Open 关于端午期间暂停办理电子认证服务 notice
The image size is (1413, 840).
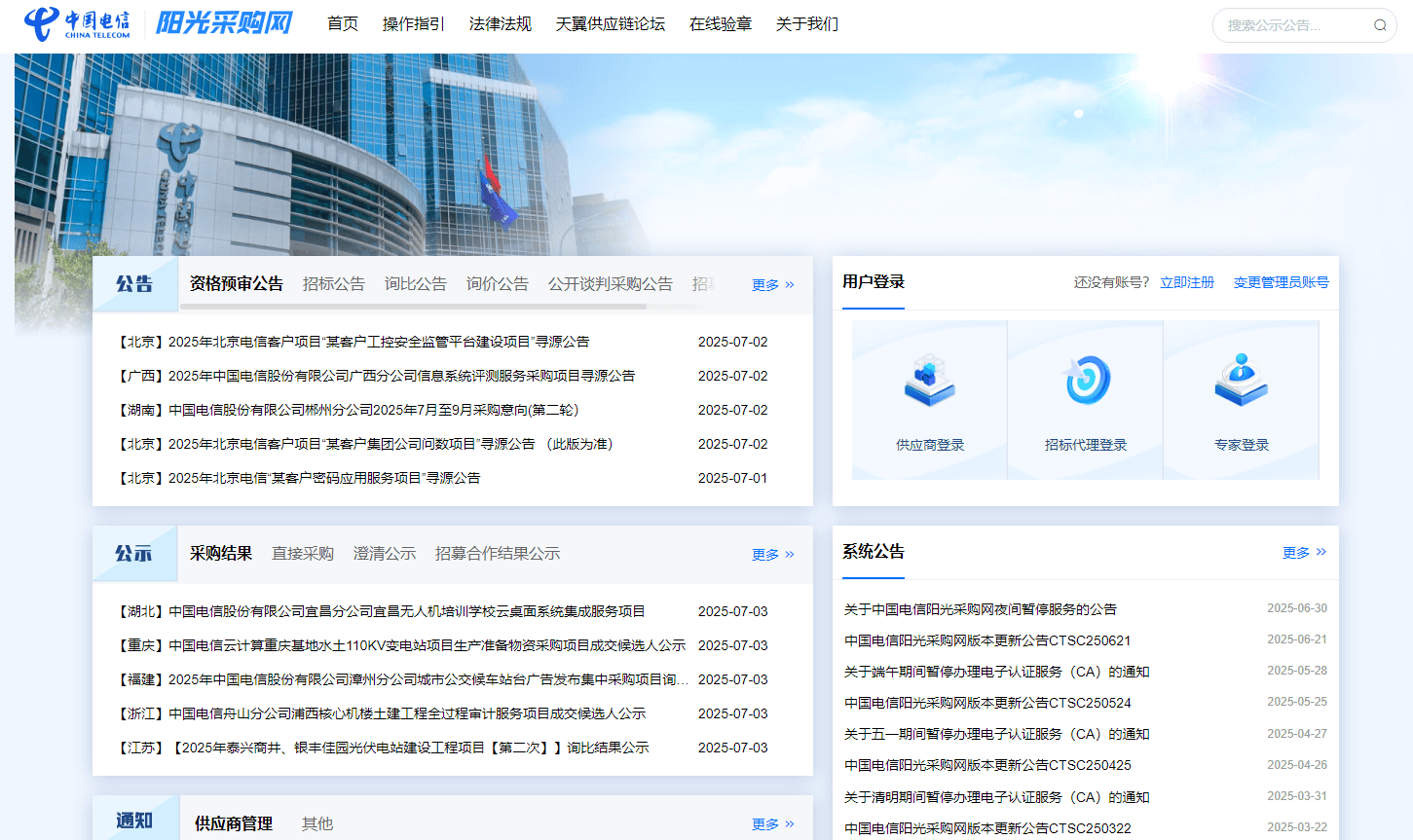(996, 672)
